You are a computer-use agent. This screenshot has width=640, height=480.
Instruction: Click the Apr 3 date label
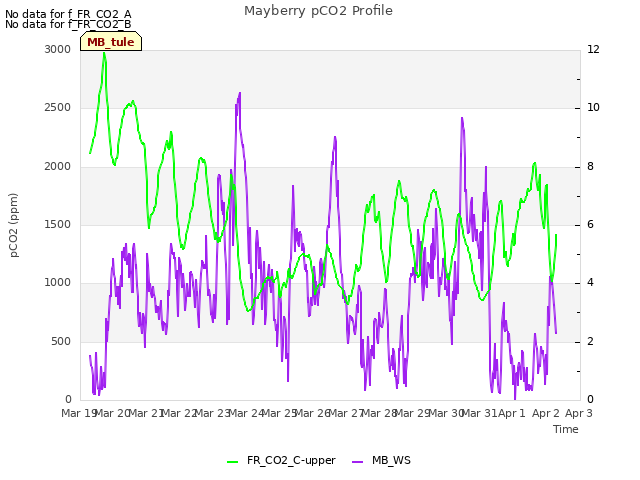[579, 413]
